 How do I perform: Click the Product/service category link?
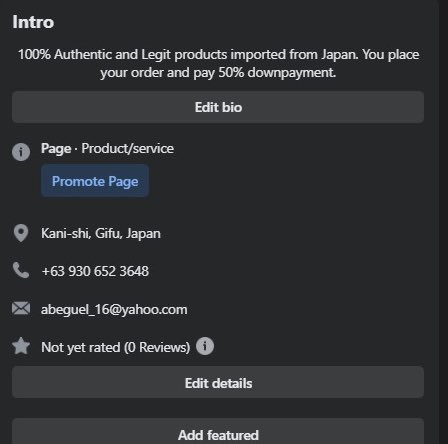(x=128, y=149)
